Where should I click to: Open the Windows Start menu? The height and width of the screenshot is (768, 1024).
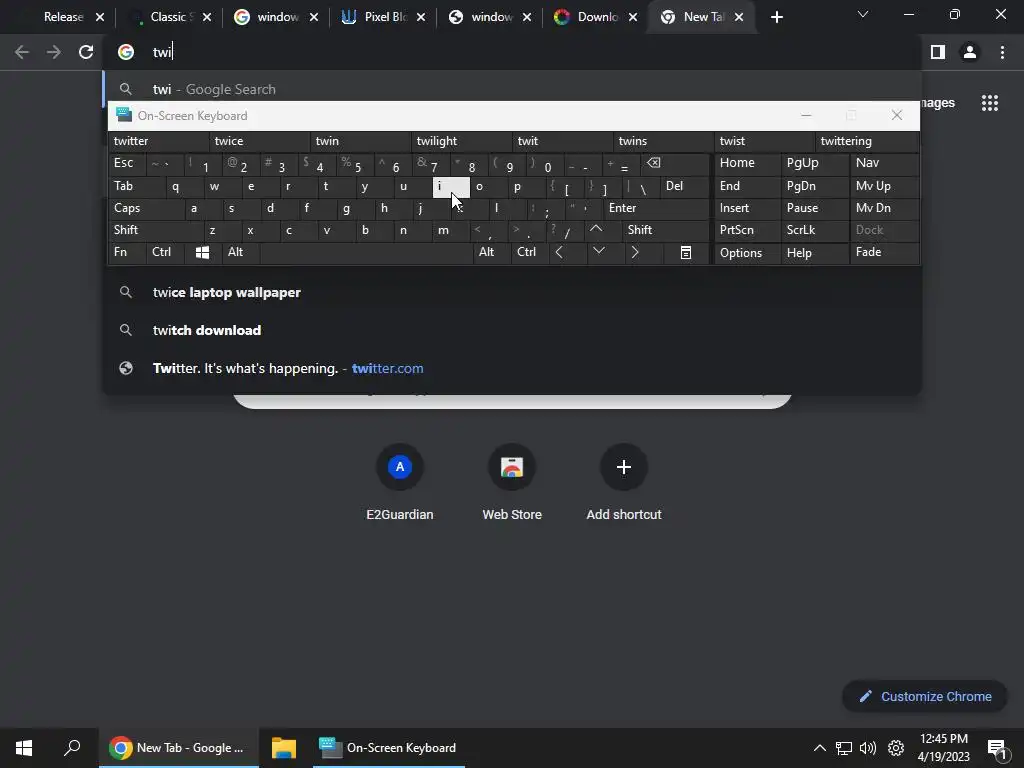click(x=24, y=748)
